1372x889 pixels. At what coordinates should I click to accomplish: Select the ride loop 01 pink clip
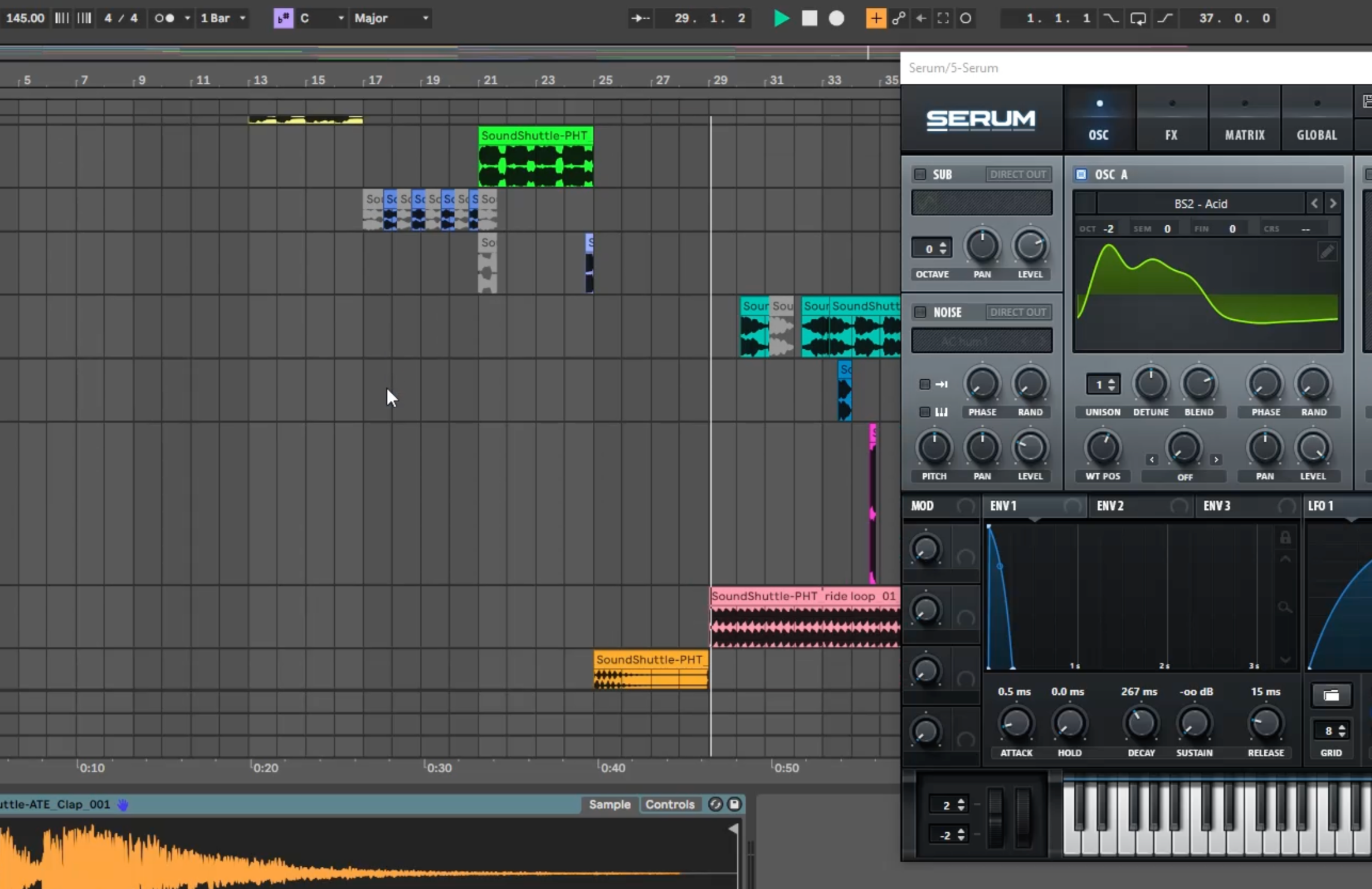[x=805, y=618]
